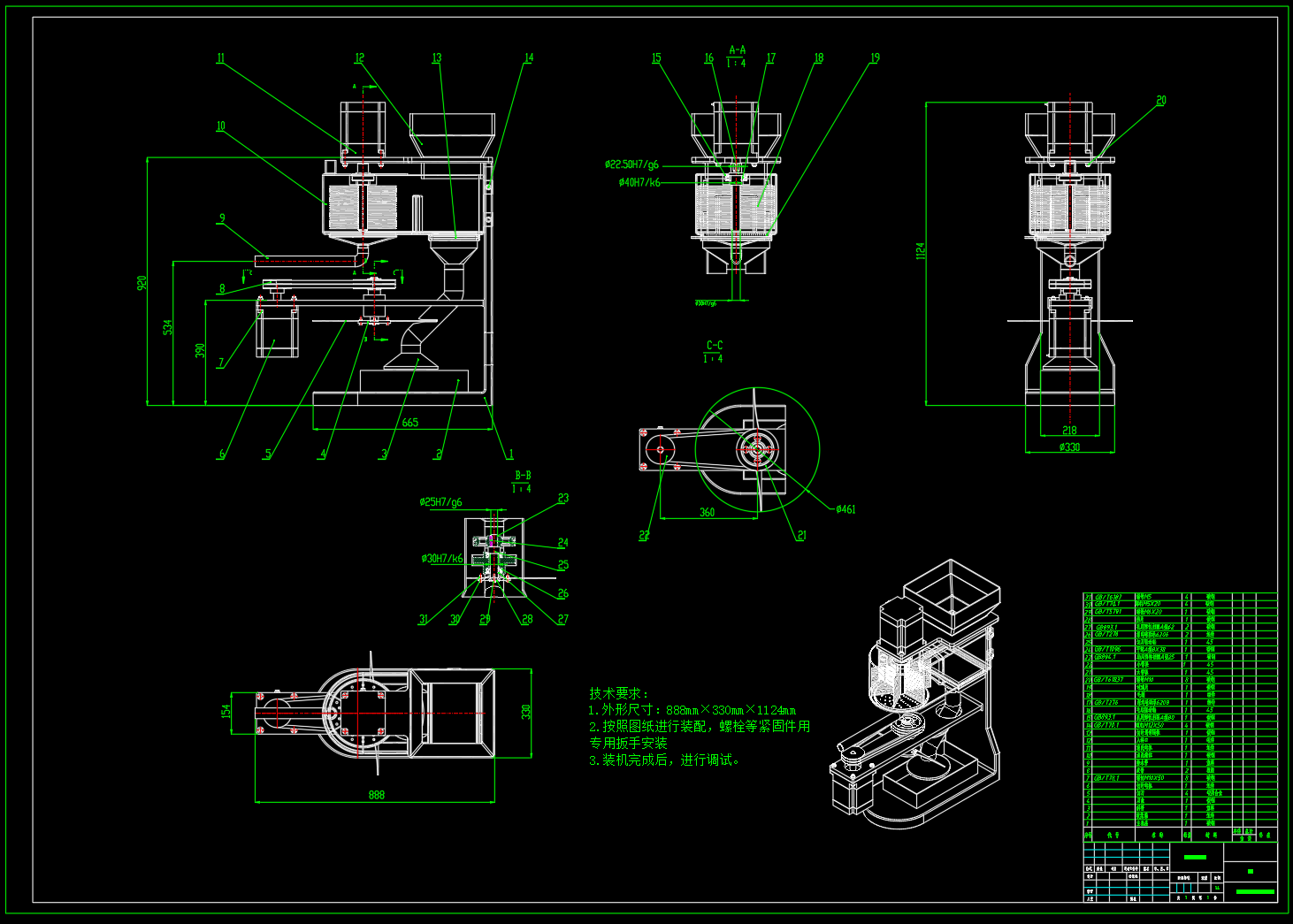
Task: Select the 1124 overall height dimension
Action: (x=921, y=251)
